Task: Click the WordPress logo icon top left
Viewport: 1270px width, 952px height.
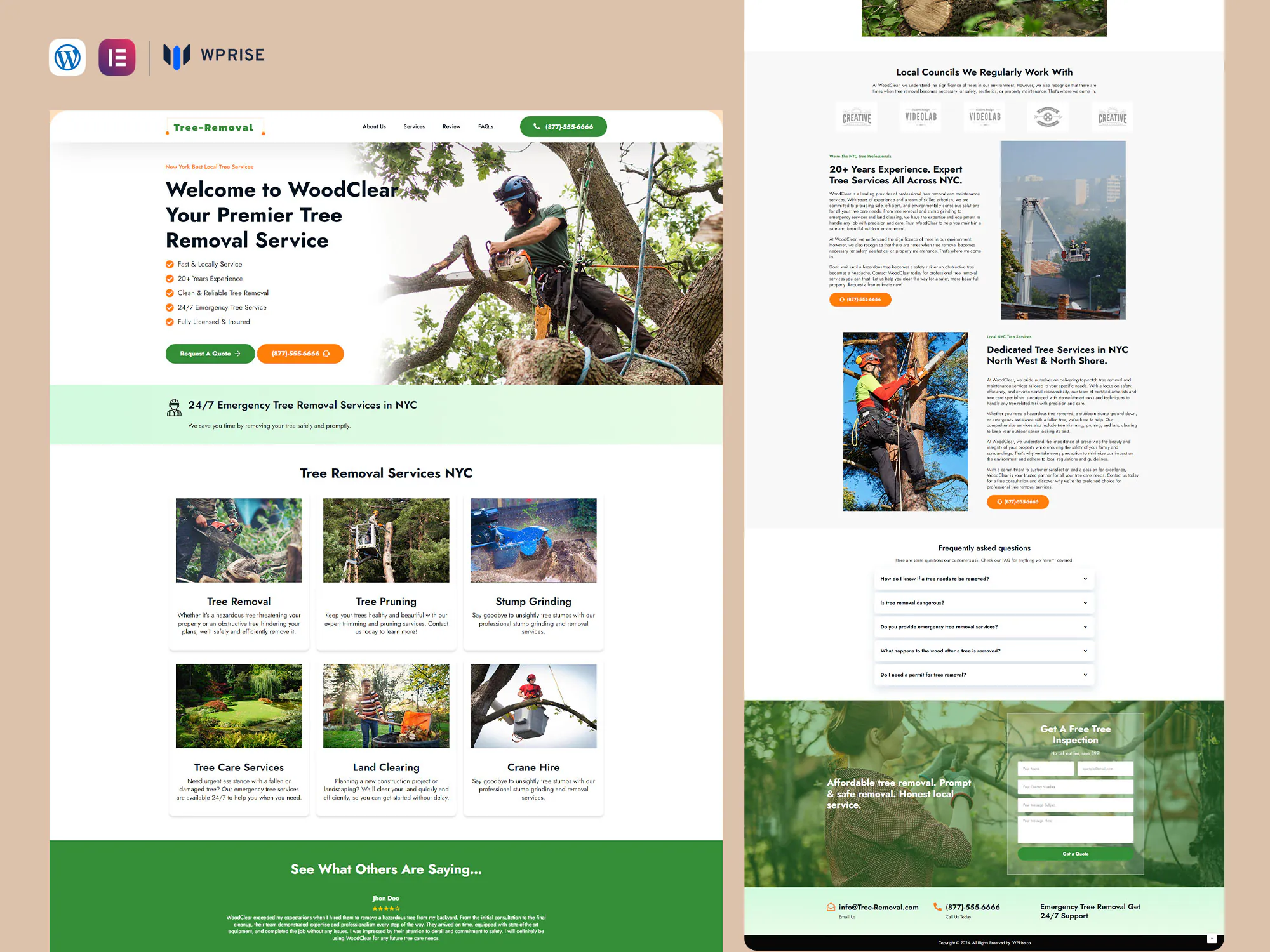Action: (67, 57)
